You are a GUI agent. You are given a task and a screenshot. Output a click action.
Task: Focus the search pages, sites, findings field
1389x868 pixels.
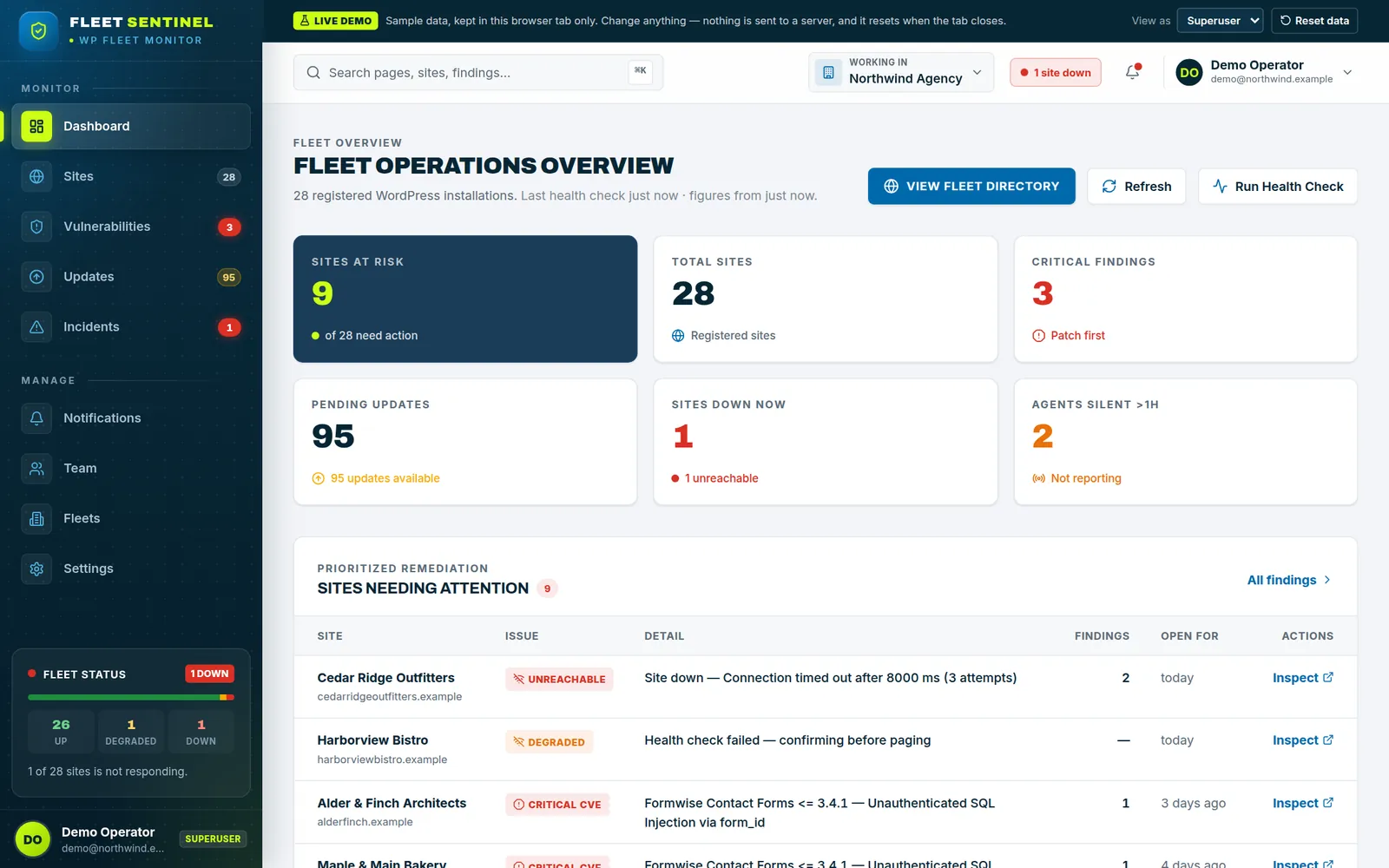[478, 73]
